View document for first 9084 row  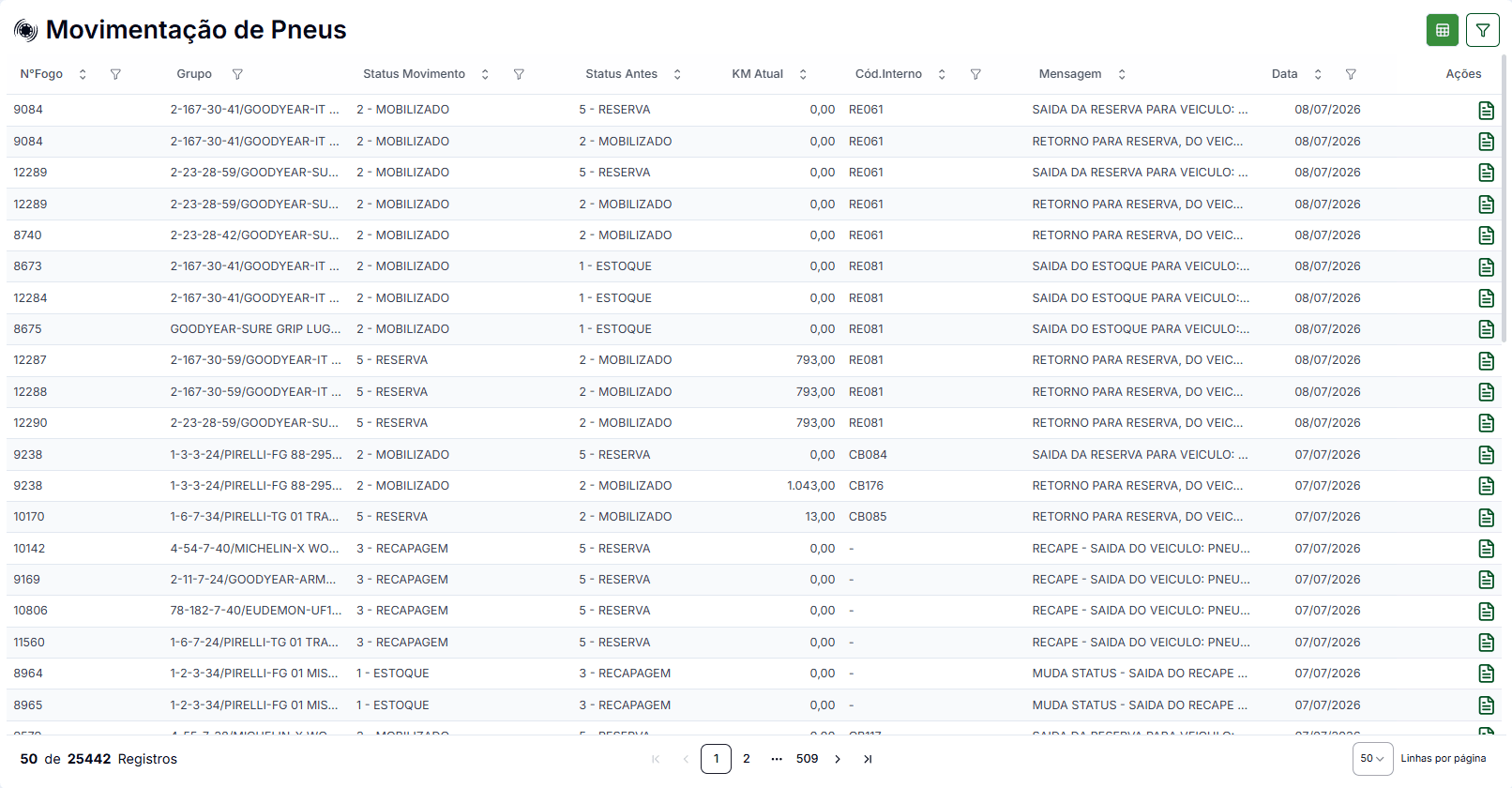point(1486,110)
